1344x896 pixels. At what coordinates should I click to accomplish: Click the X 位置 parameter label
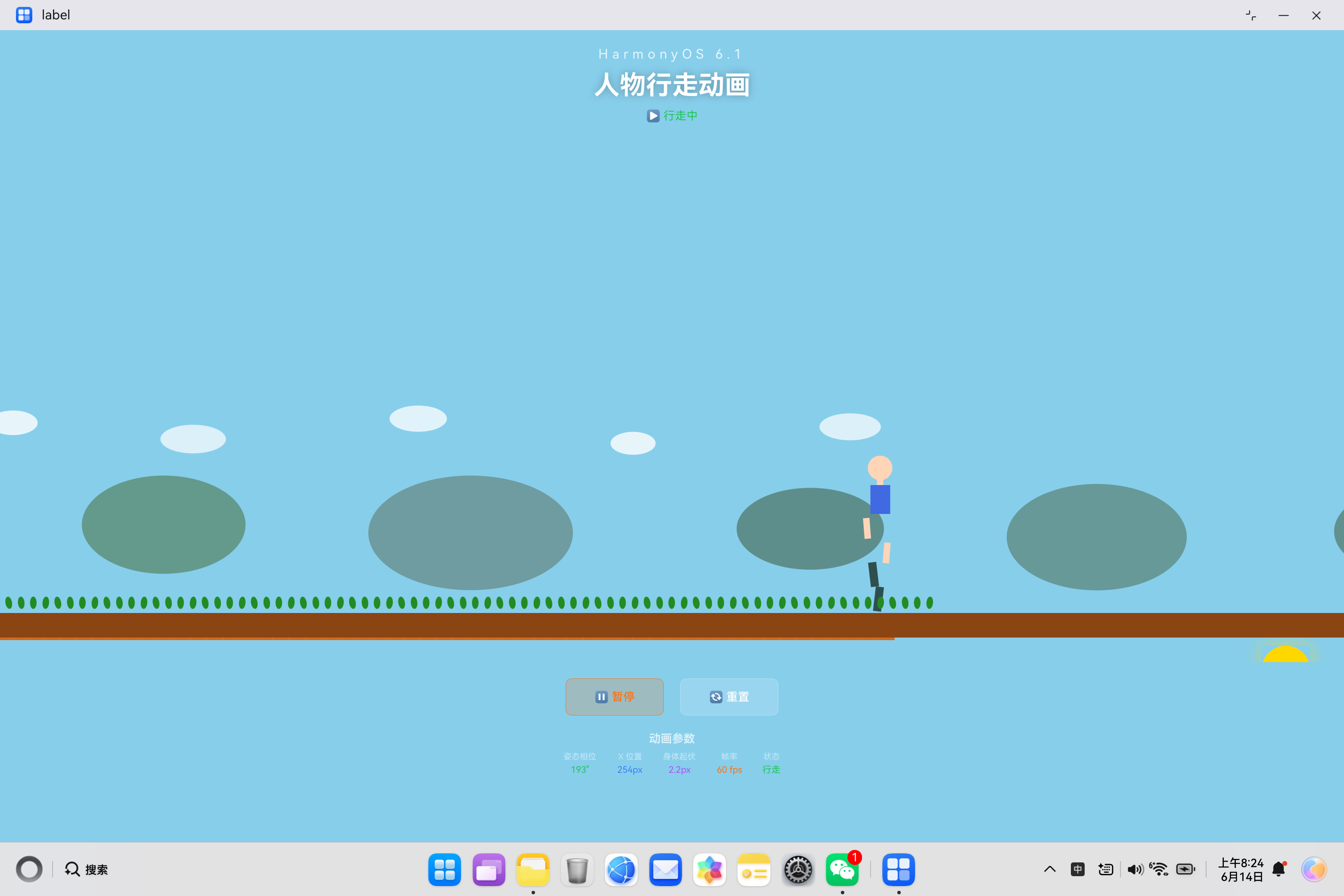(x=629, y=756)
